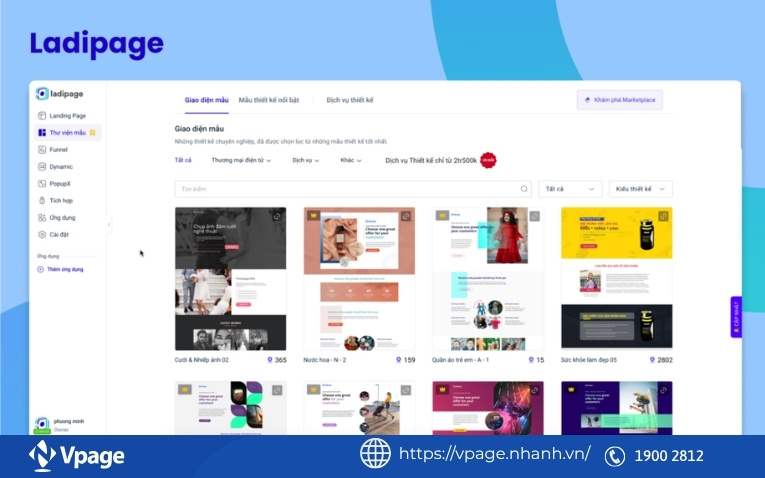This screenshot has height=478, width=765.
Task: Open Cưới & Nhiếp ảnh 02 template thumbnail
Action: (231, 279)
